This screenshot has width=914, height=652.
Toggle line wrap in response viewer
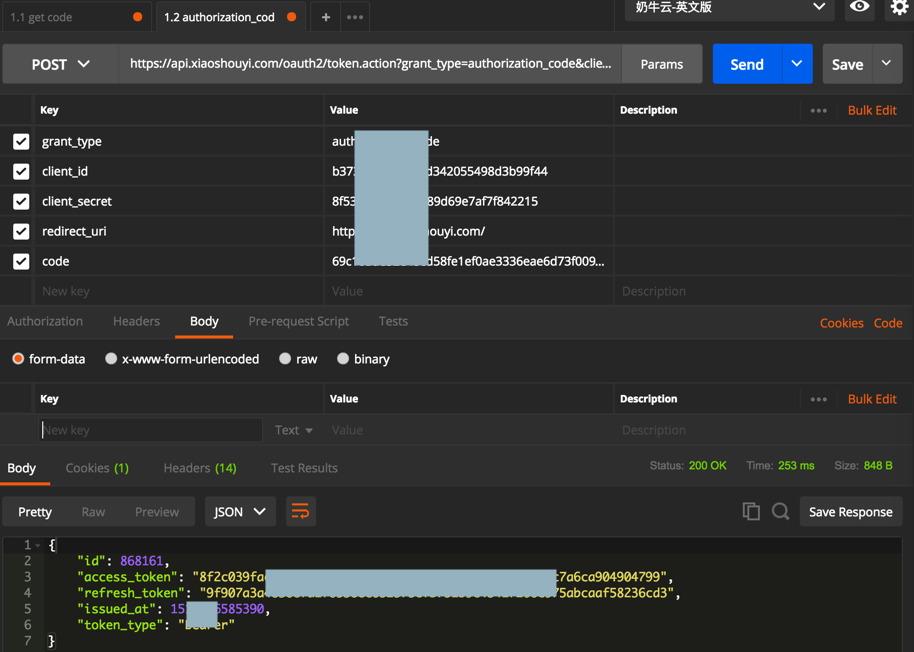[300, 511]
